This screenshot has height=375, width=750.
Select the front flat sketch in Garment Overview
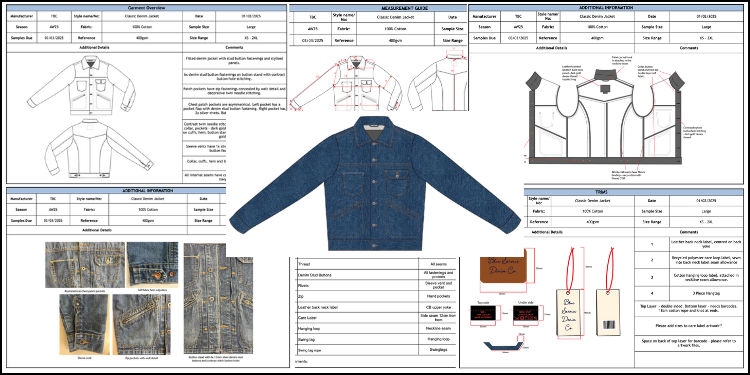pyautogui.click(x=82, y=85)
